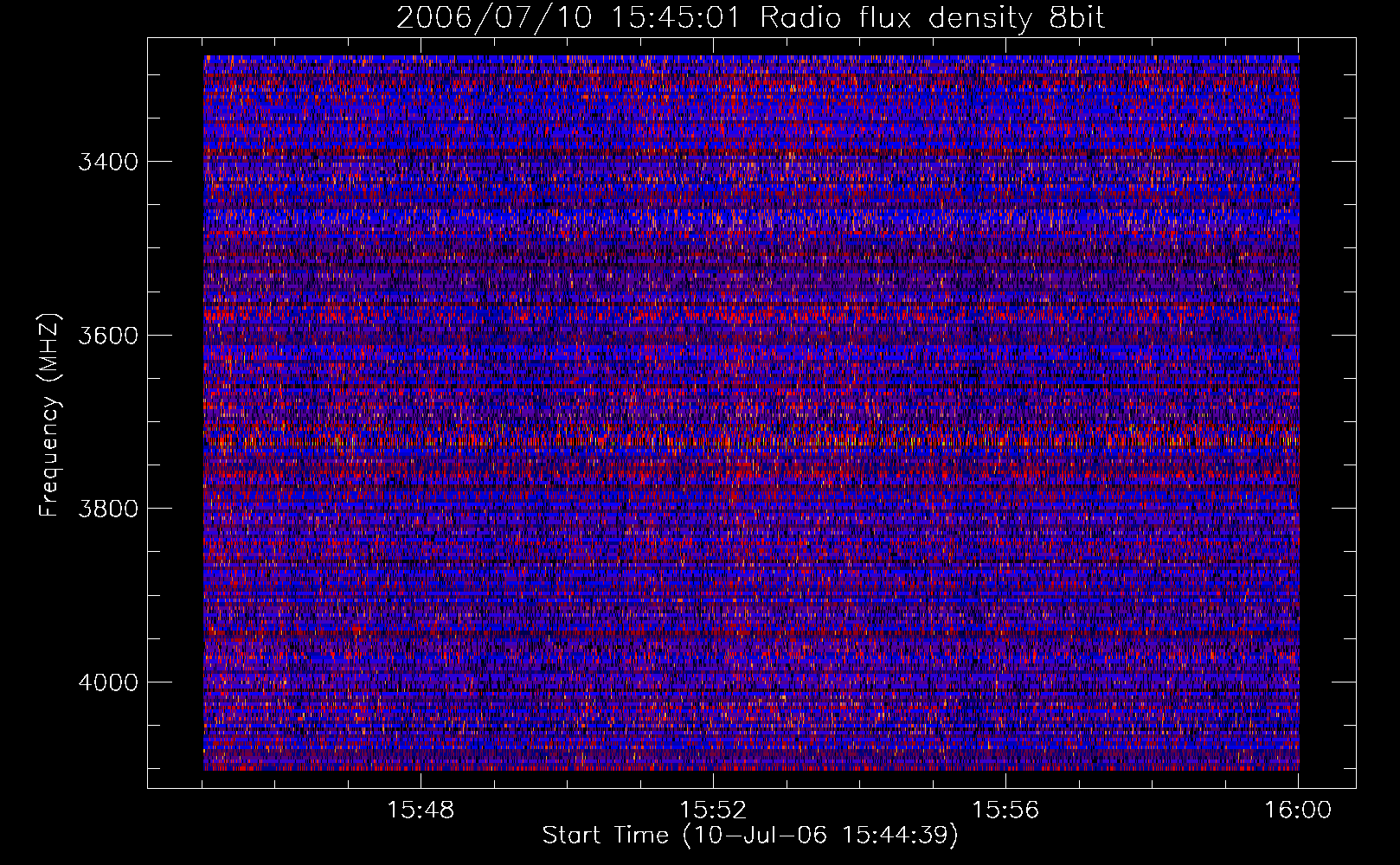Click the 3400 frequency tick label
This screenshot has height=865, width=1400.
pos(108,162)
